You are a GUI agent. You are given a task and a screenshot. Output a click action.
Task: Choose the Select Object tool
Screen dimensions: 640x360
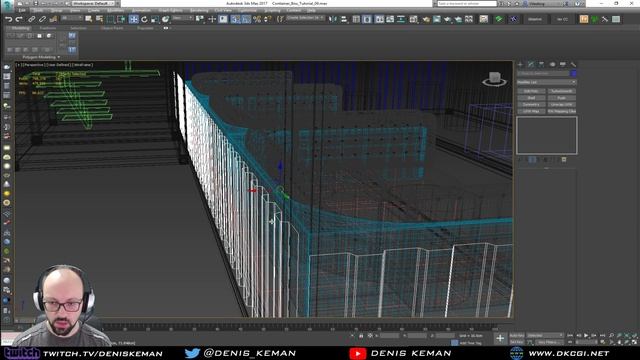coord(89,19)
